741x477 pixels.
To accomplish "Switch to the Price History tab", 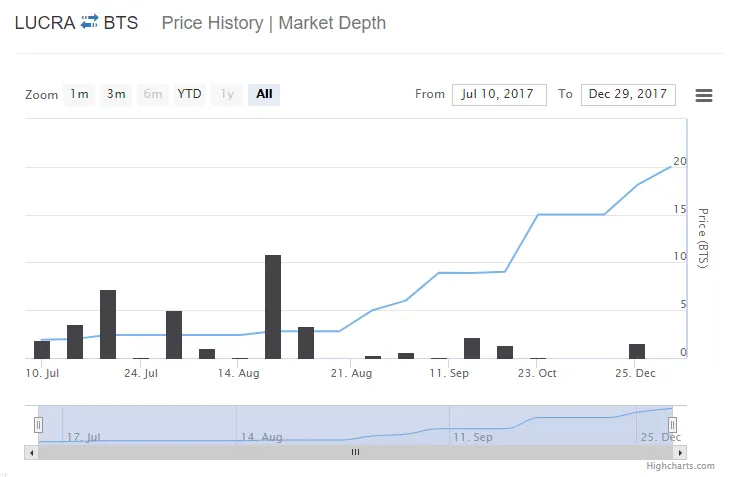I will click(212, 23).
